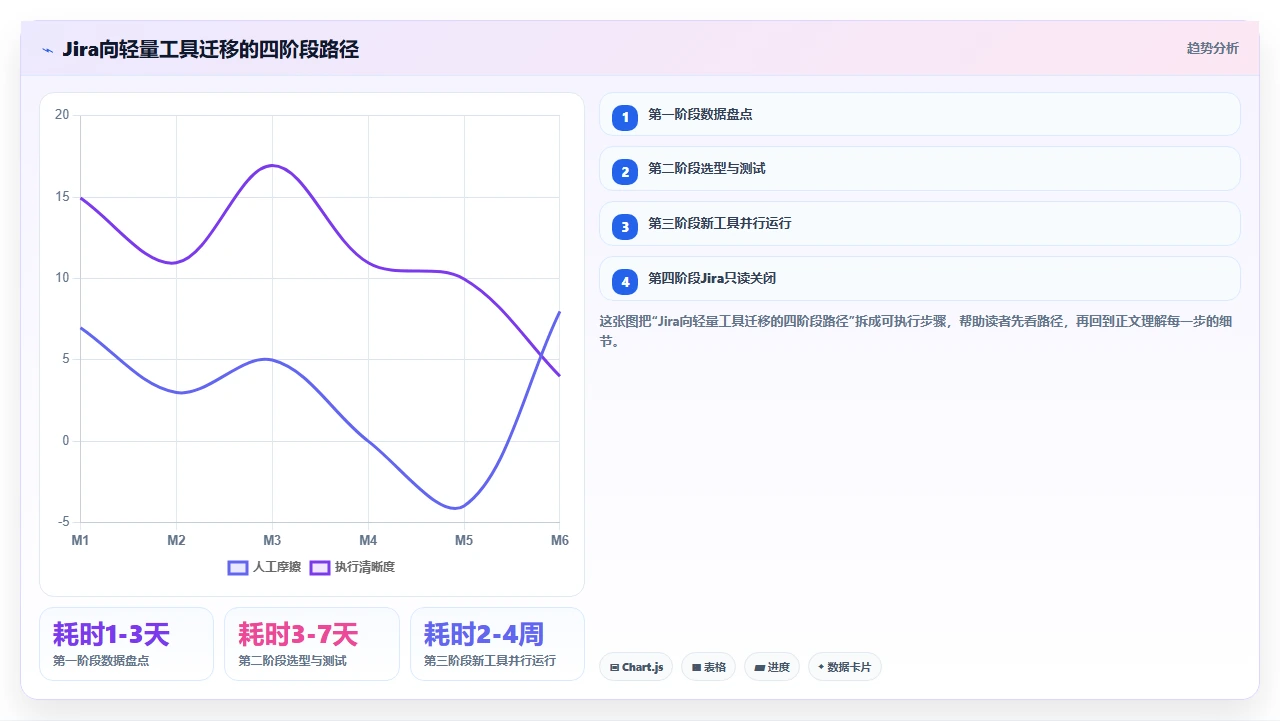This screenshot has height=721, width=1280.
Task: Select the 第三阶段新工具并行运行 step row
Action: (919, 224)
